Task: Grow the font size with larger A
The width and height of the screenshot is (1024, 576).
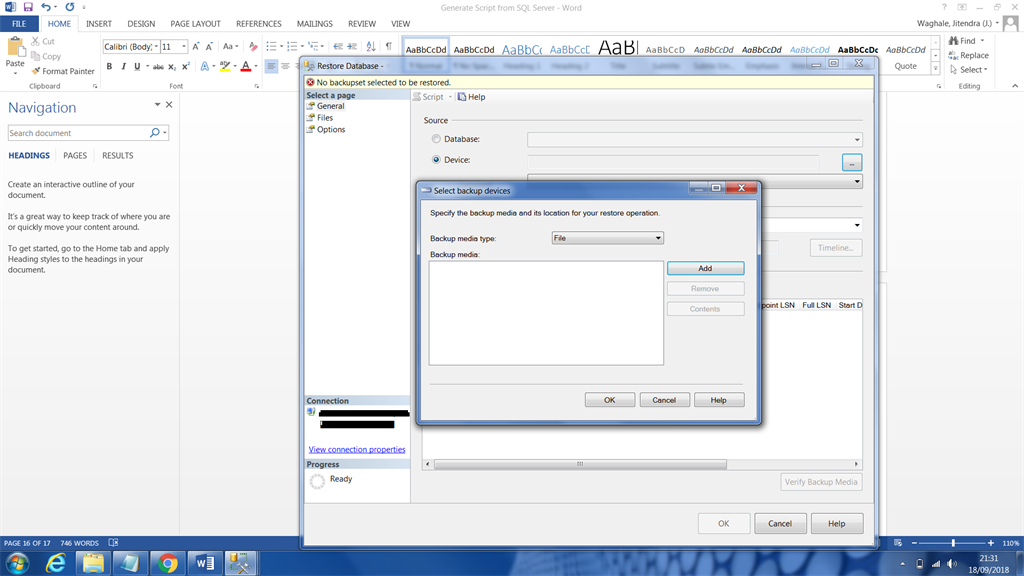Action: pyautogui.click(x=195, y=46)
